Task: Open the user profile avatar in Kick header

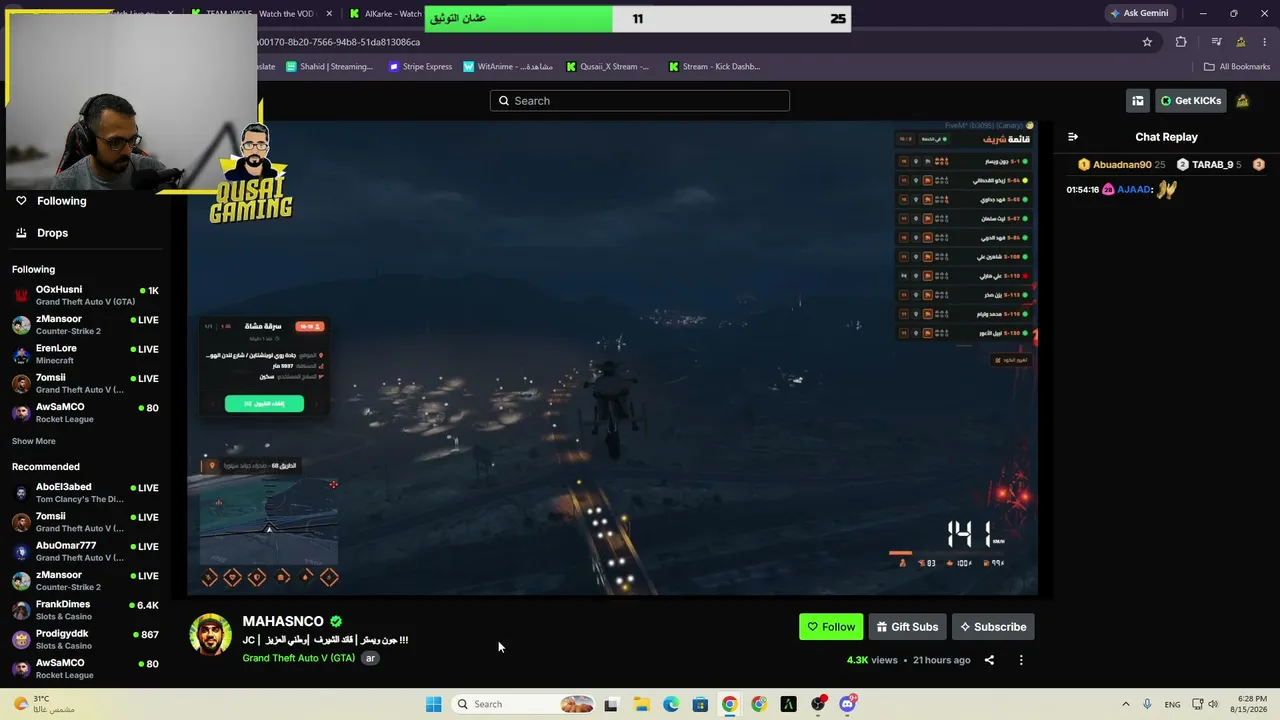Action: (x=1243, y=100)
